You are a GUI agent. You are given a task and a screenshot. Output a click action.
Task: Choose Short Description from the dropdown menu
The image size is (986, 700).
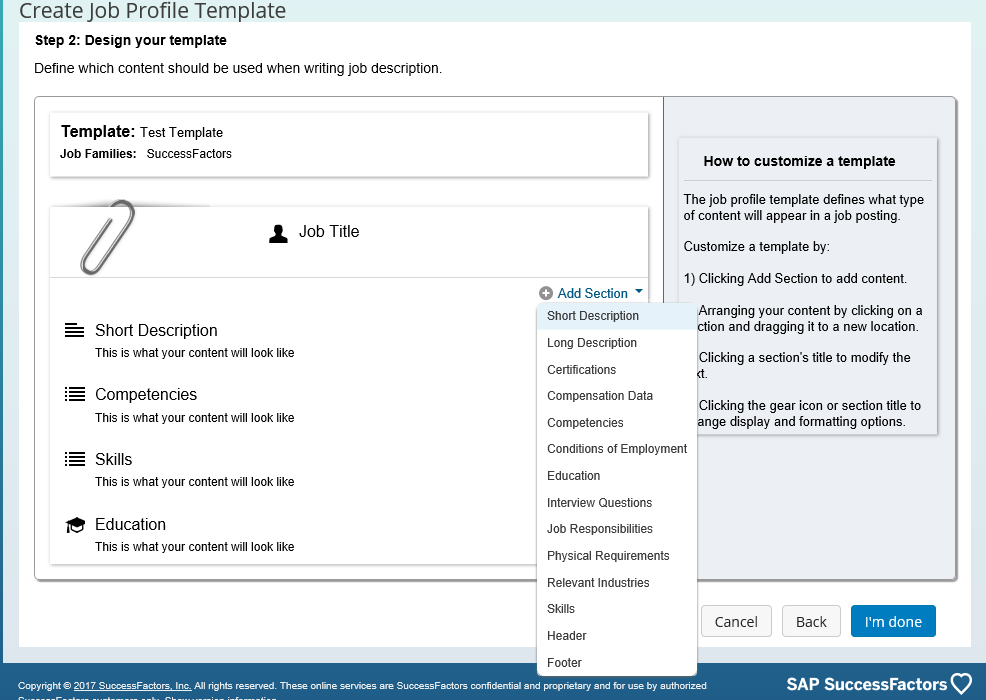[x=617, y=316]
